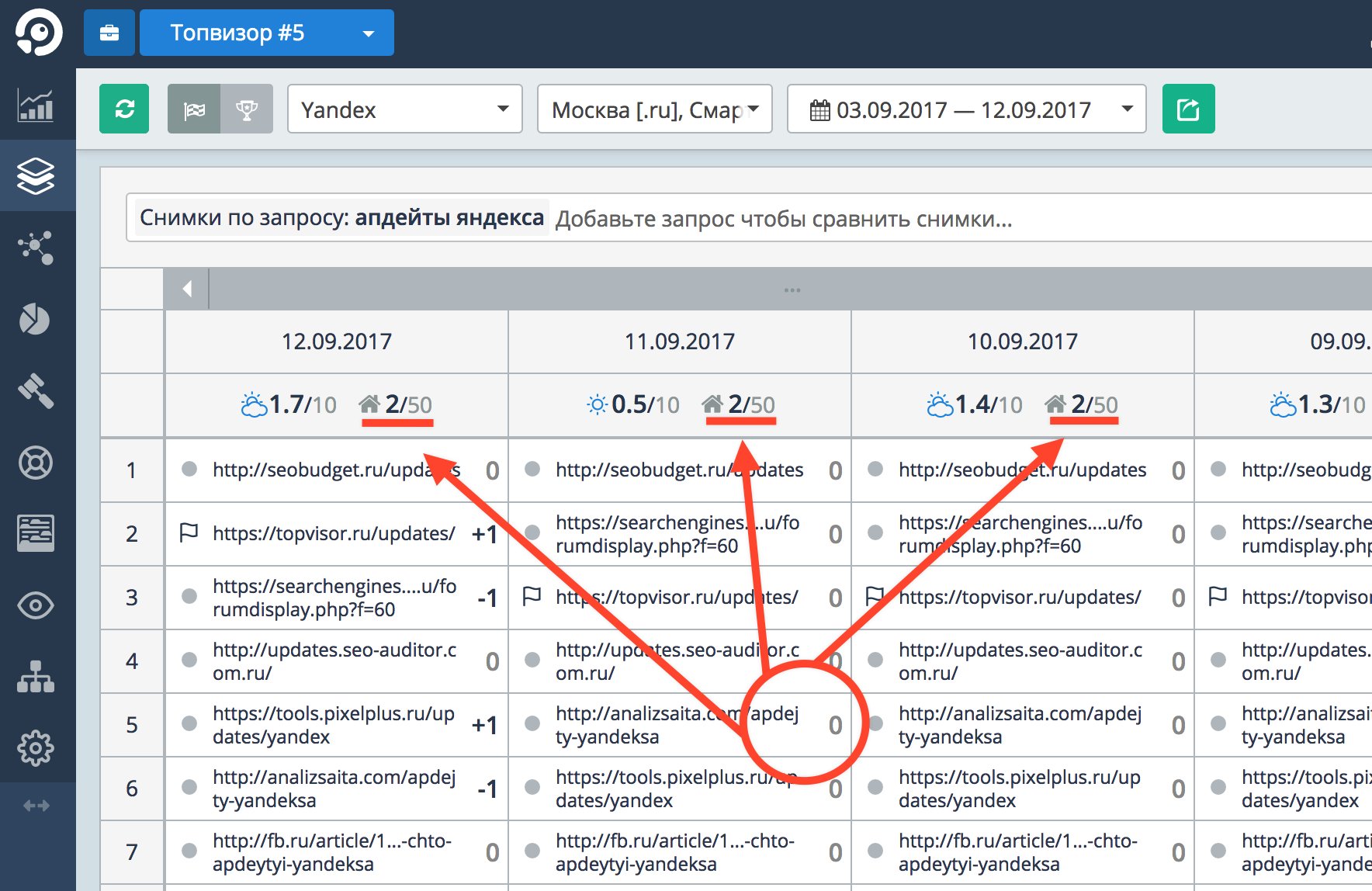Open the Москва [.ru] region dropdown
The image size is (1372, 891).
coord(654,109)
